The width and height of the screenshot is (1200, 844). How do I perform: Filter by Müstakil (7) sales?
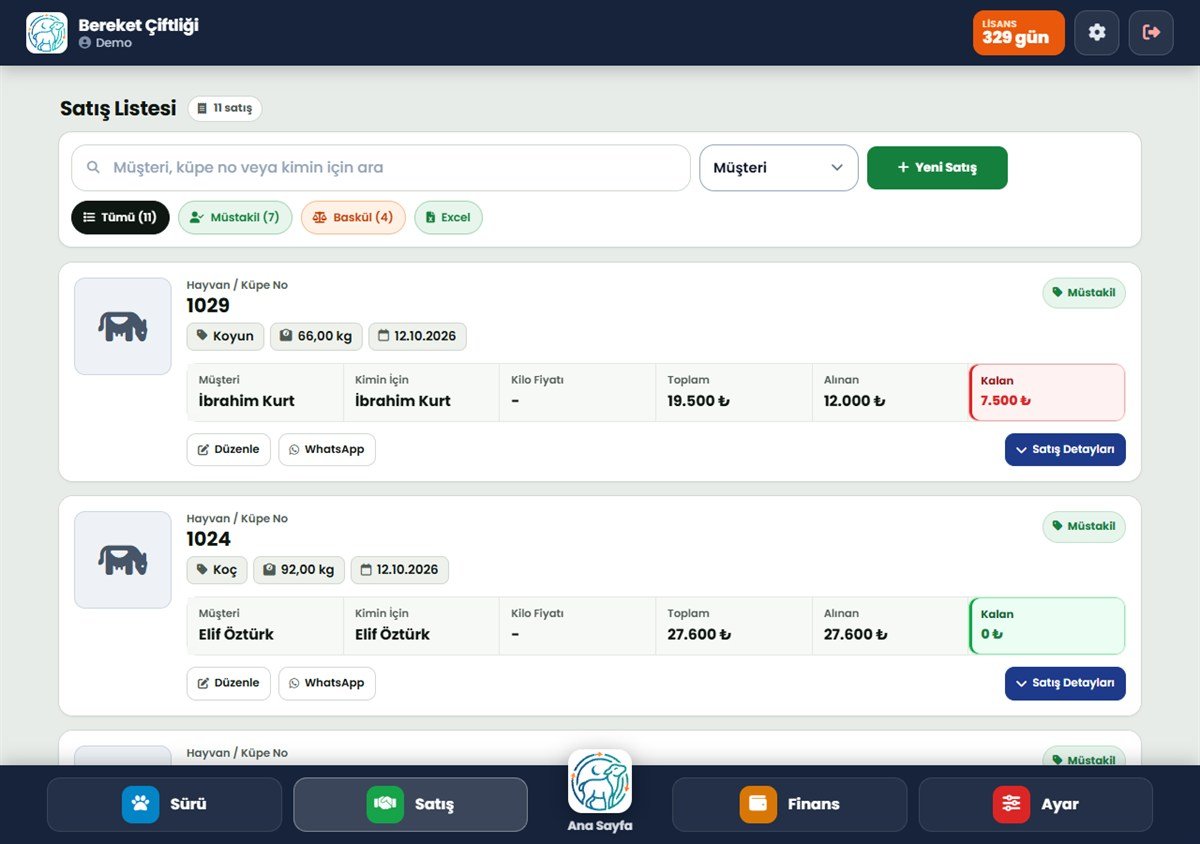click(x=235, y=218)
